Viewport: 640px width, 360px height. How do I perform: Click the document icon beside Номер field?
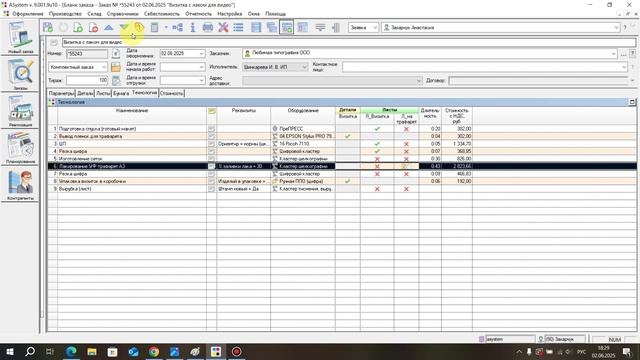click(116, 53)
